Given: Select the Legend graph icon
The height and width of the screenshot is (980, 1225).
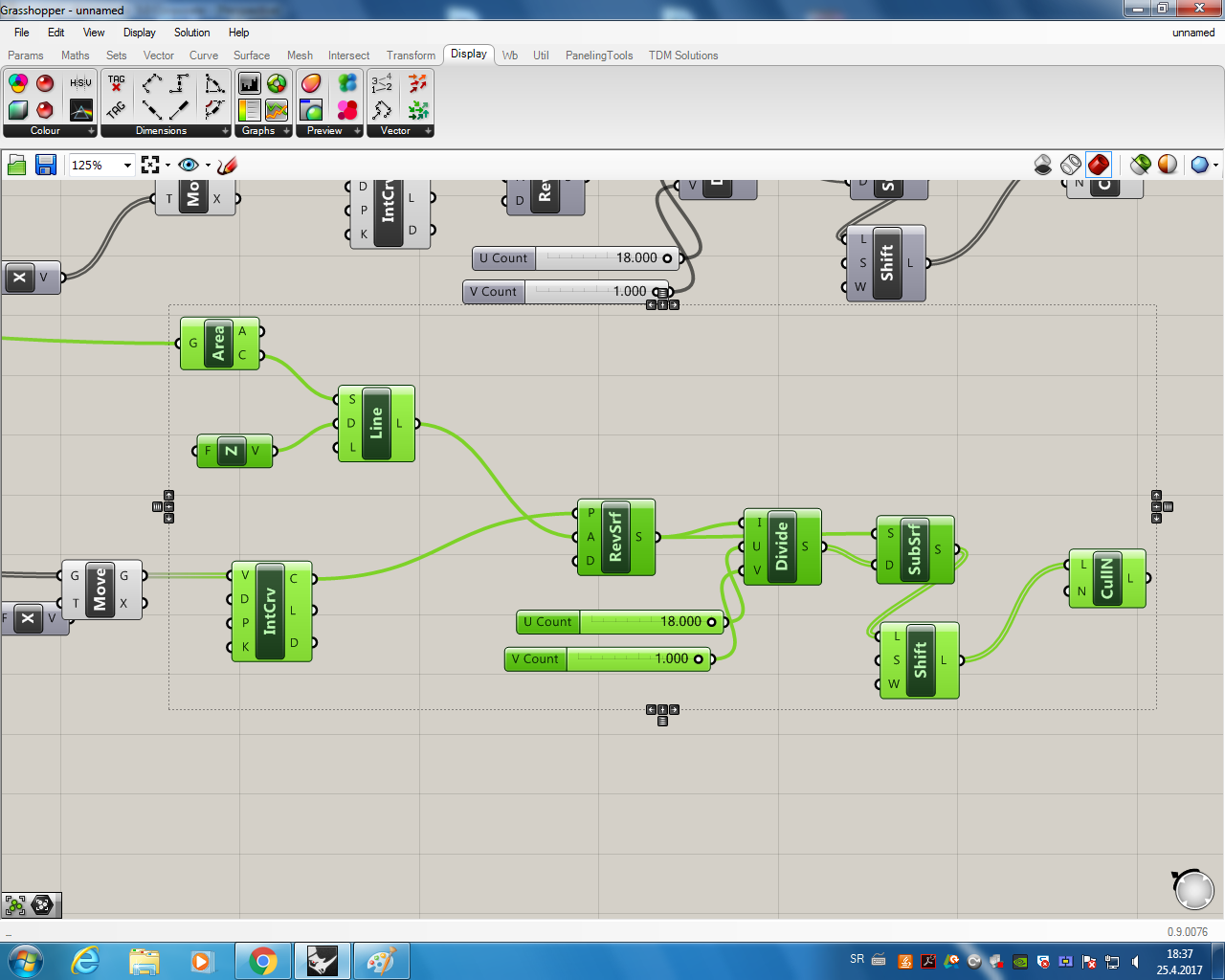Looking at the screenshot, I should point(250,110).
